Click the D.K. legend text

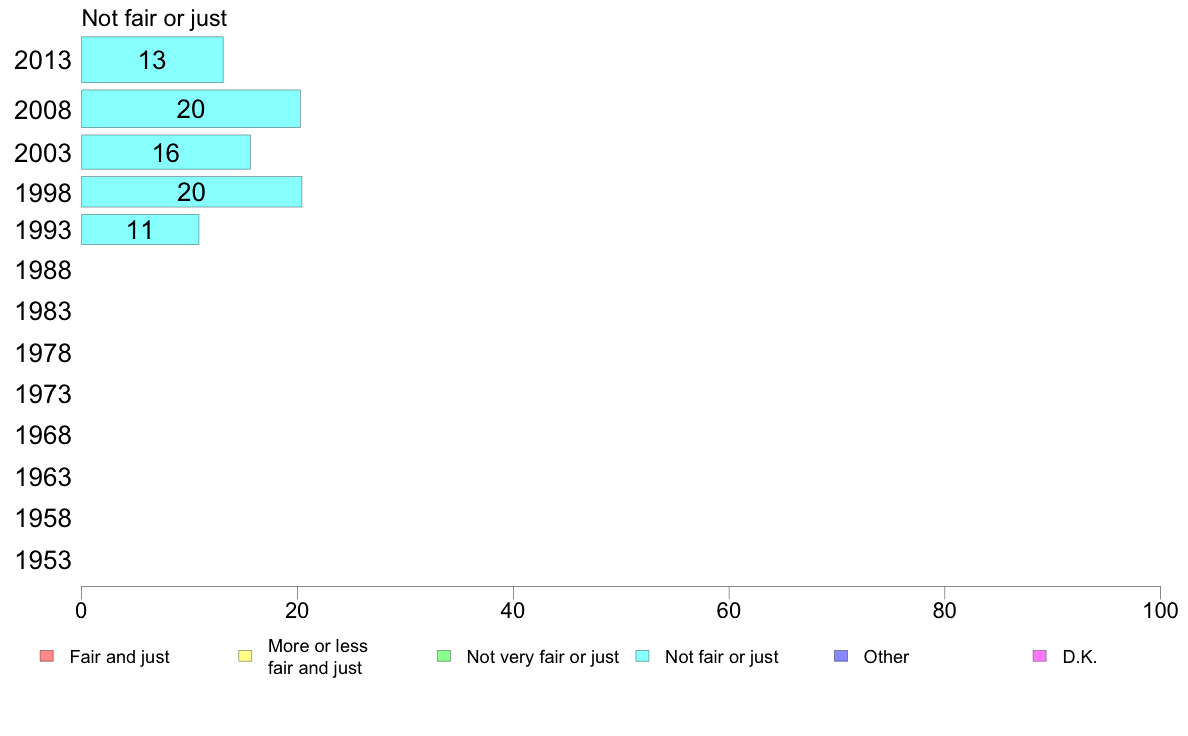coord(1080,657)
